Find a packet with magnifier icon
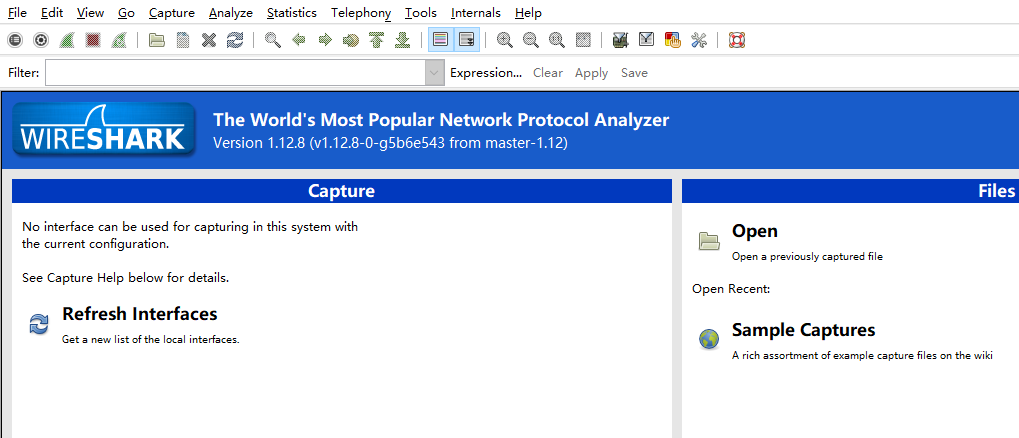The height and width of the screenshot is (438, 1019). point(273,40)
